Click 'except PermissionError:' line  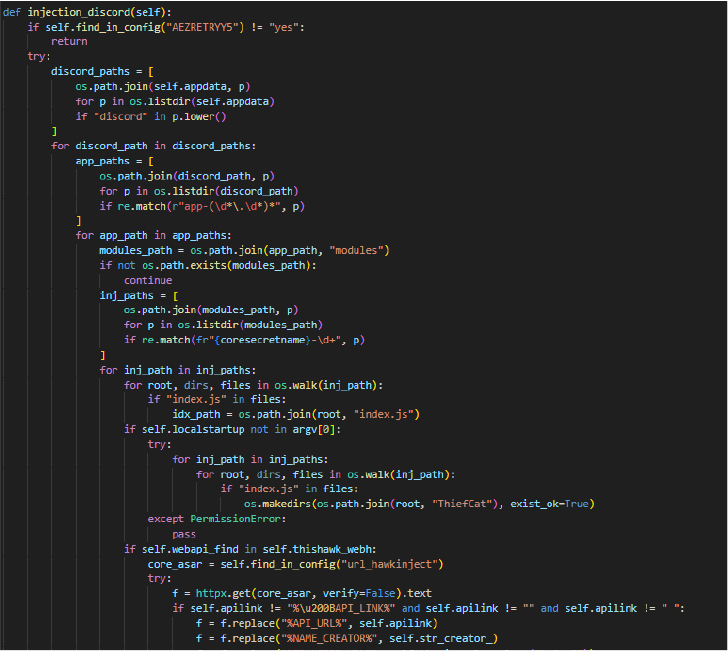click(x=217, y=519)
